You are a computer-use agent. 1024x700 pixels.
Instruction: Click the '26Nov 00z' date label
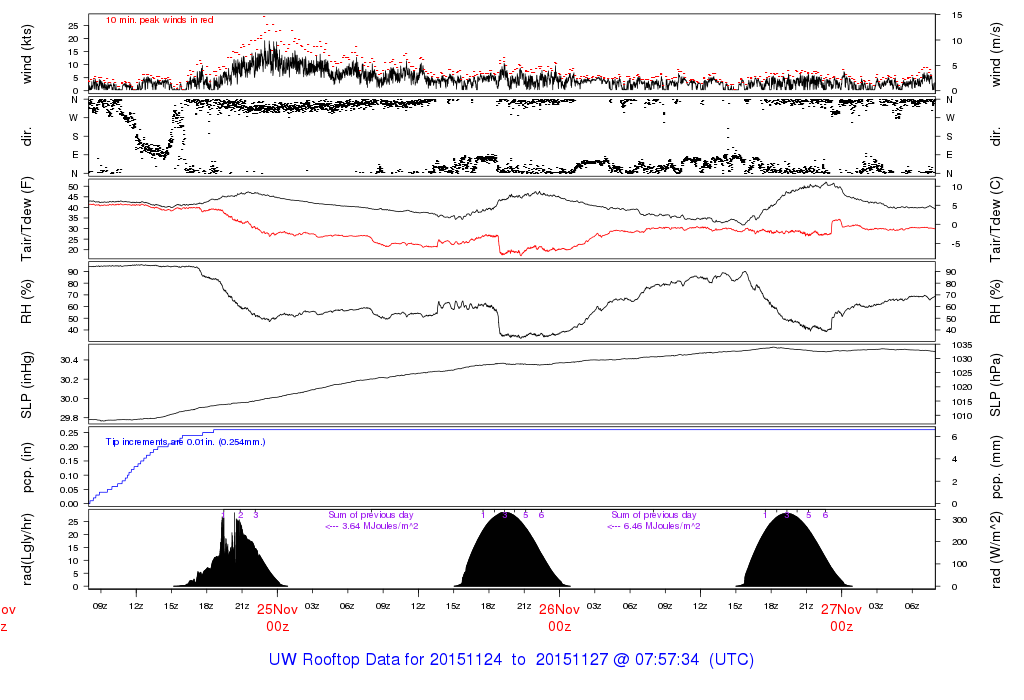(x=559, y=618)
